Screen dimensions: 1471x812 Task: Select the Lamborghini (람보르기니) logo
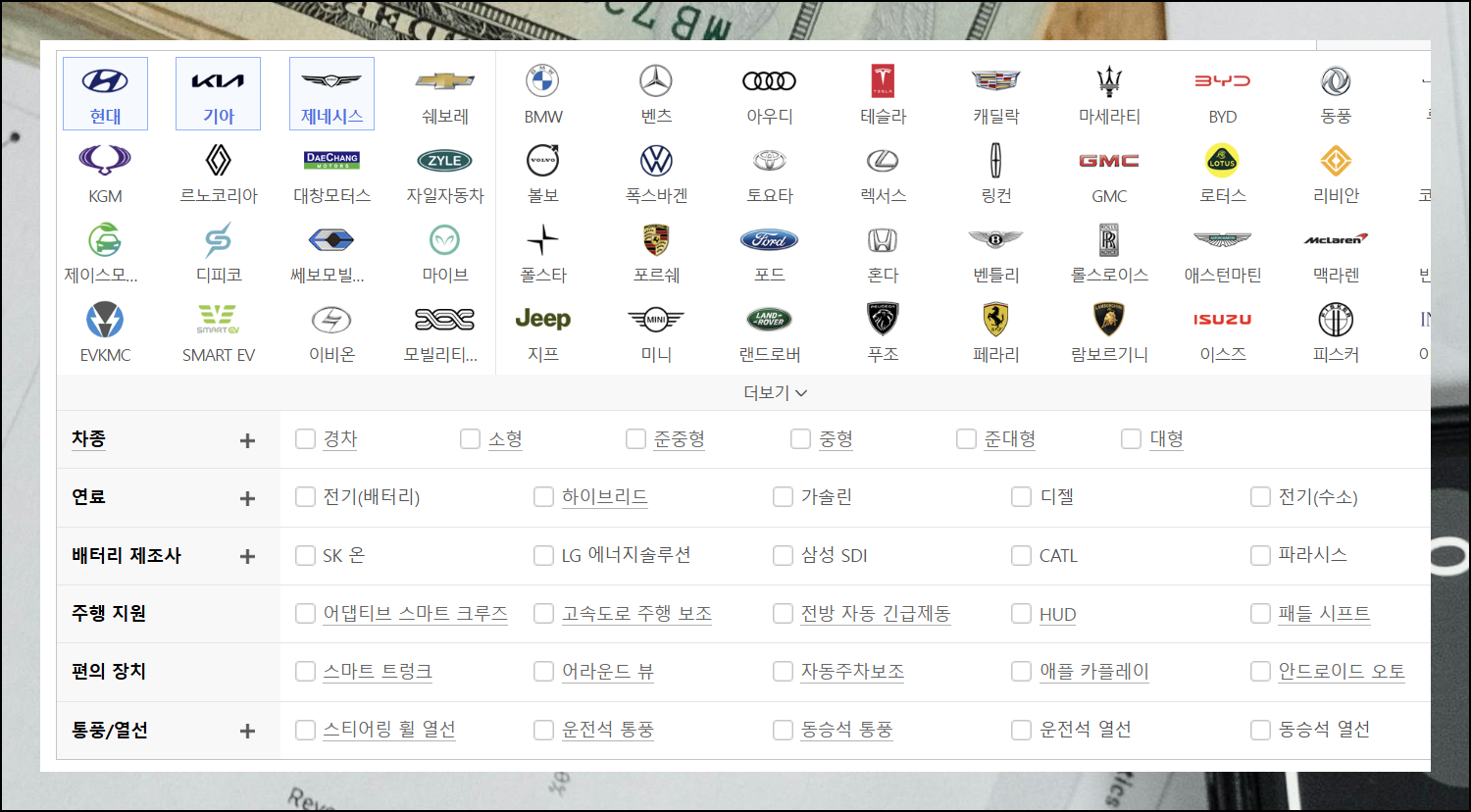[x=1109, y=319]
